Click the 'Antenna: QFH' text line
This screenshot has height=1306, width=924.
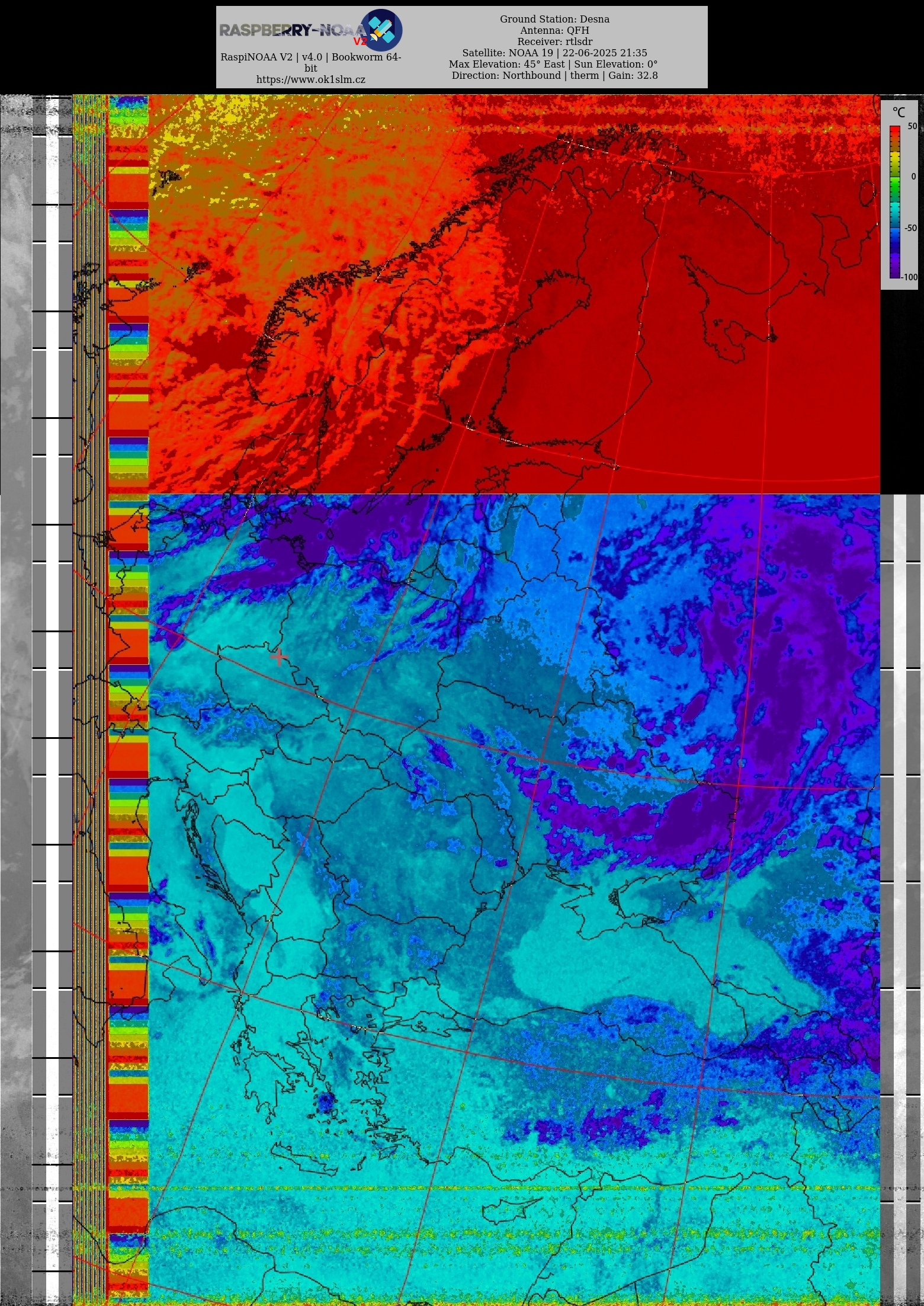pos(554,30)
